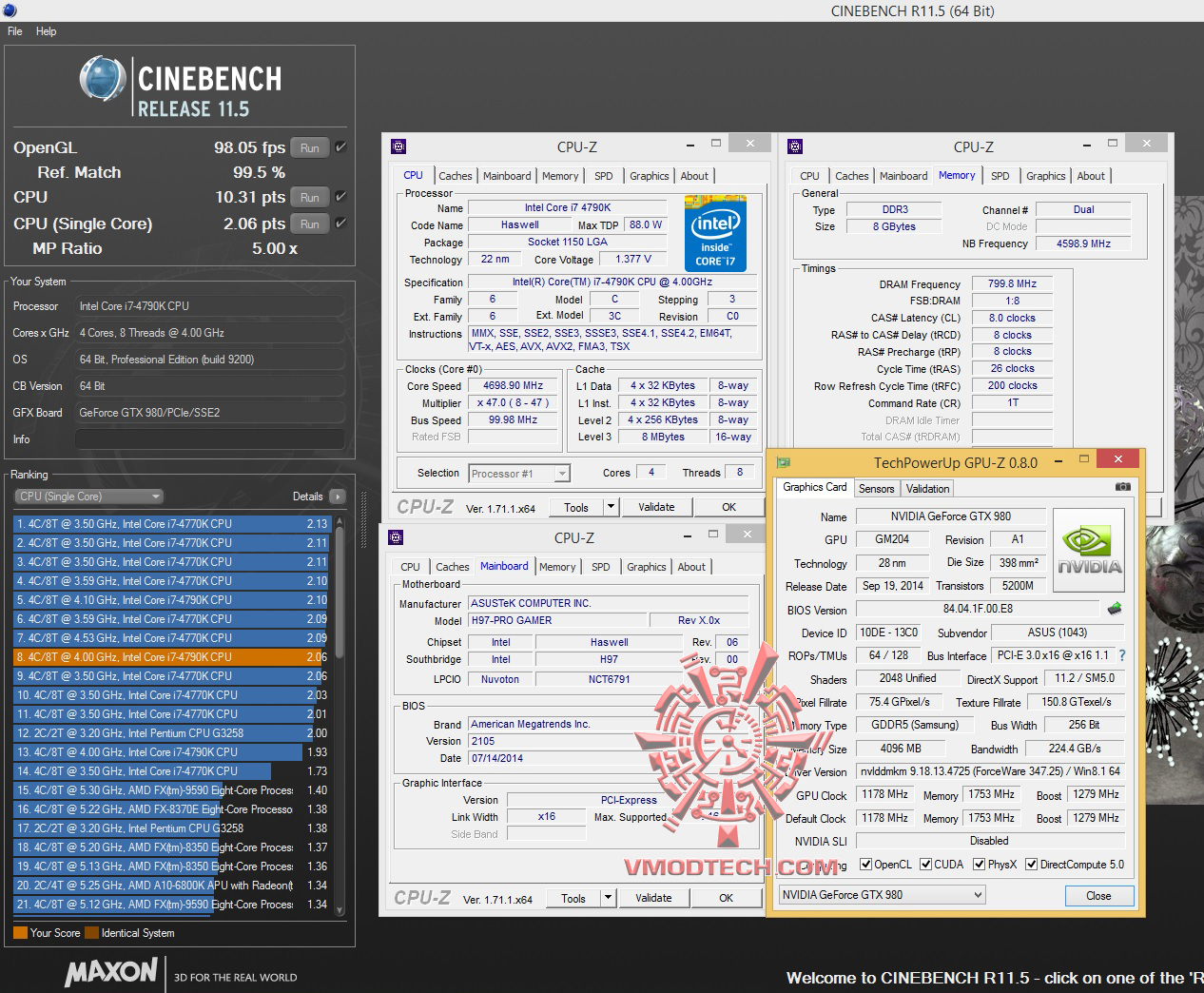Click the NVIDIA logo in GPU-Z
The width and height of the screenshot is (1204, 993).
point(1090,550)
